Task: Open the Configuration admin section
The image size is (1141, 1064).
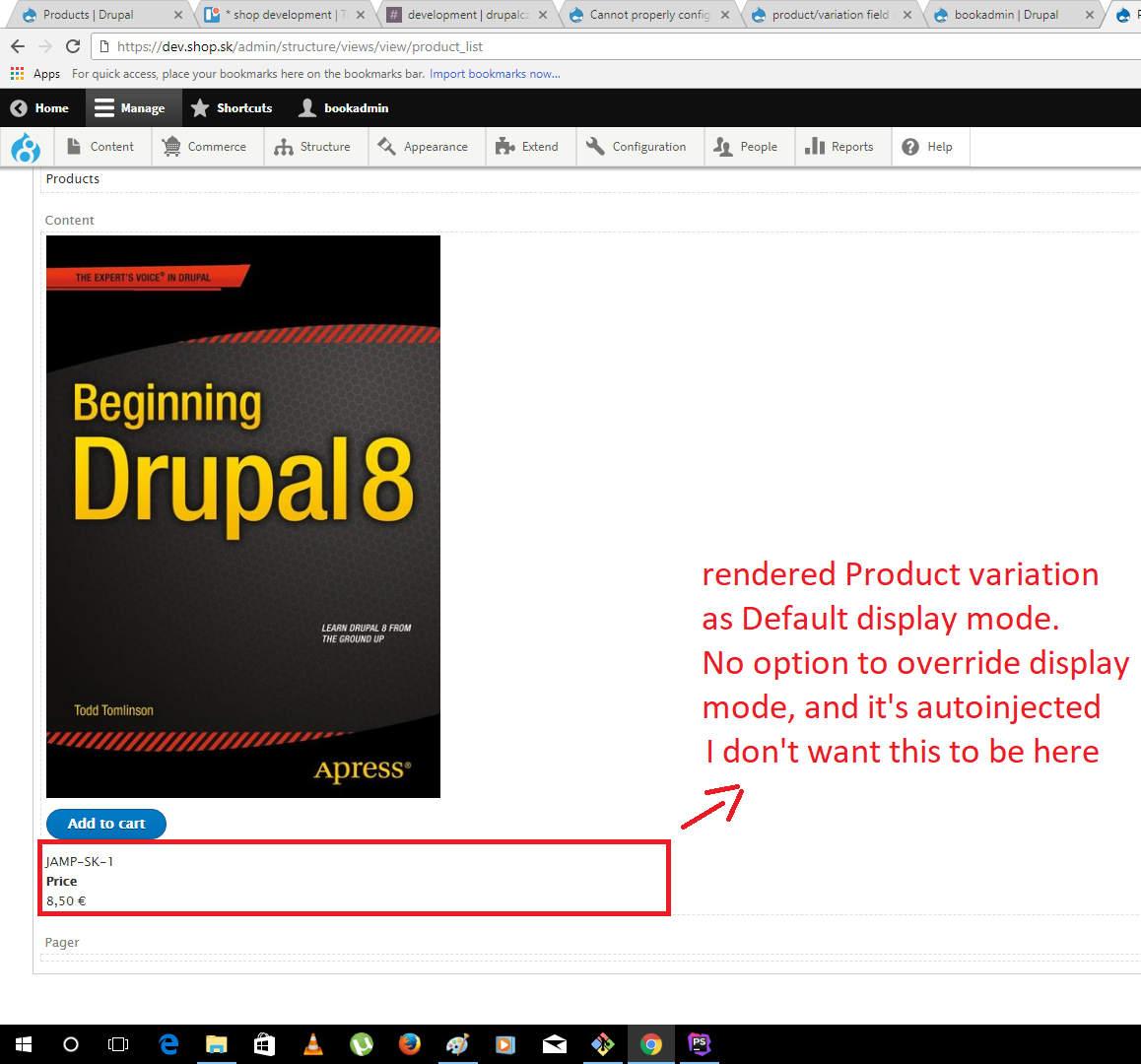Action: (x=638, y=146)
